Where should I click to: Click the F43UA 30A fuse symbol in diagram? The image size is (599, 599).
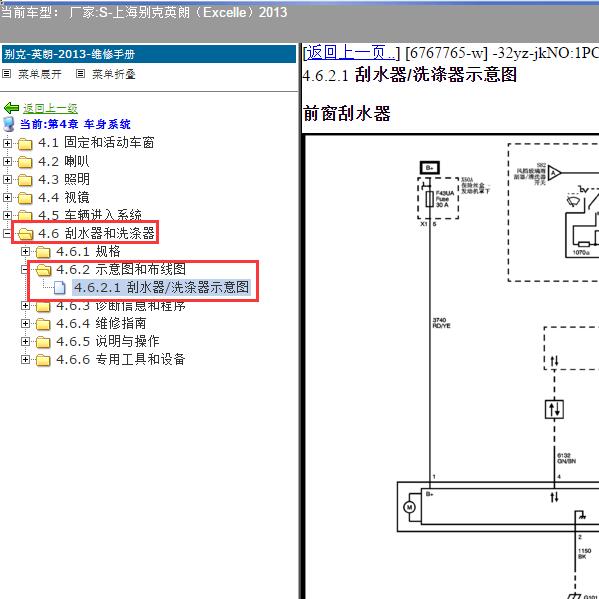[x=430, y=199]
